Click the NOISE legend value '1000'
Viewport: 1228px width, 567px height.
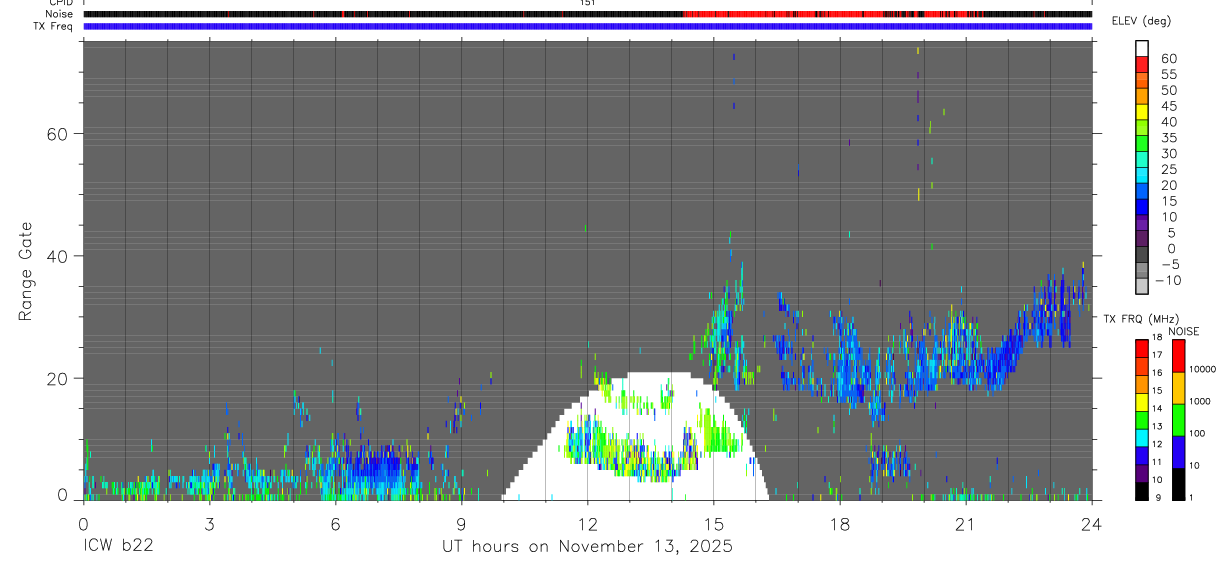point(1201,401)
